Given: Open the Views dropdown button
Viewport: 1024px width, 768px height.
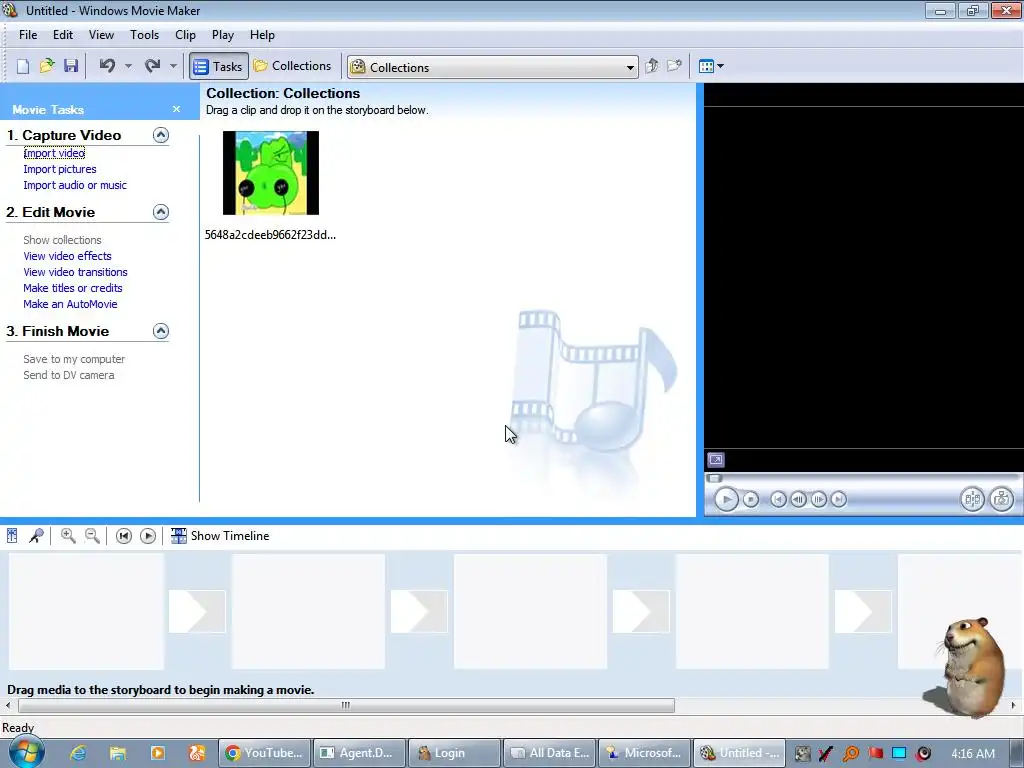Looking at the screenshot, I should click(x=711, y=66).
